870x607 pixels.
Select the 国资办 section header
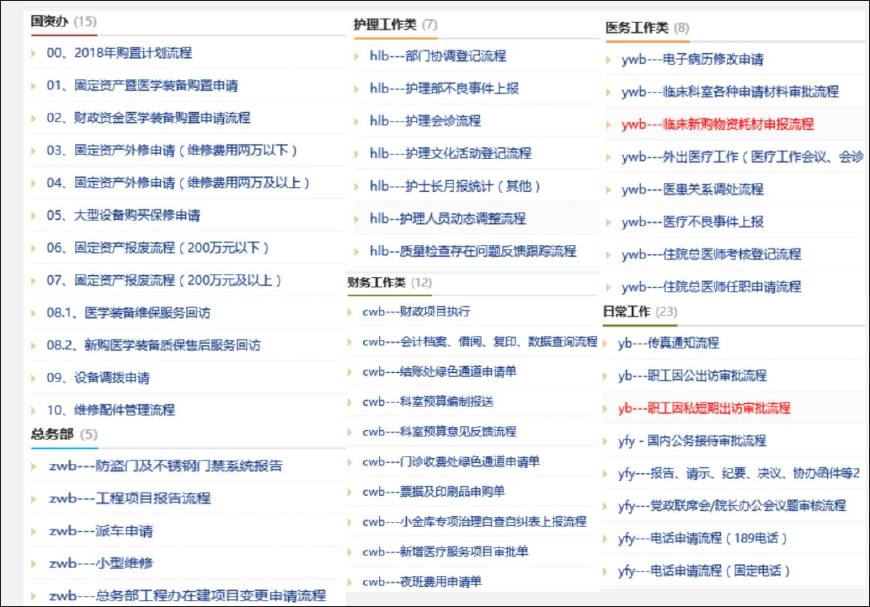click(x=47, y=18)
